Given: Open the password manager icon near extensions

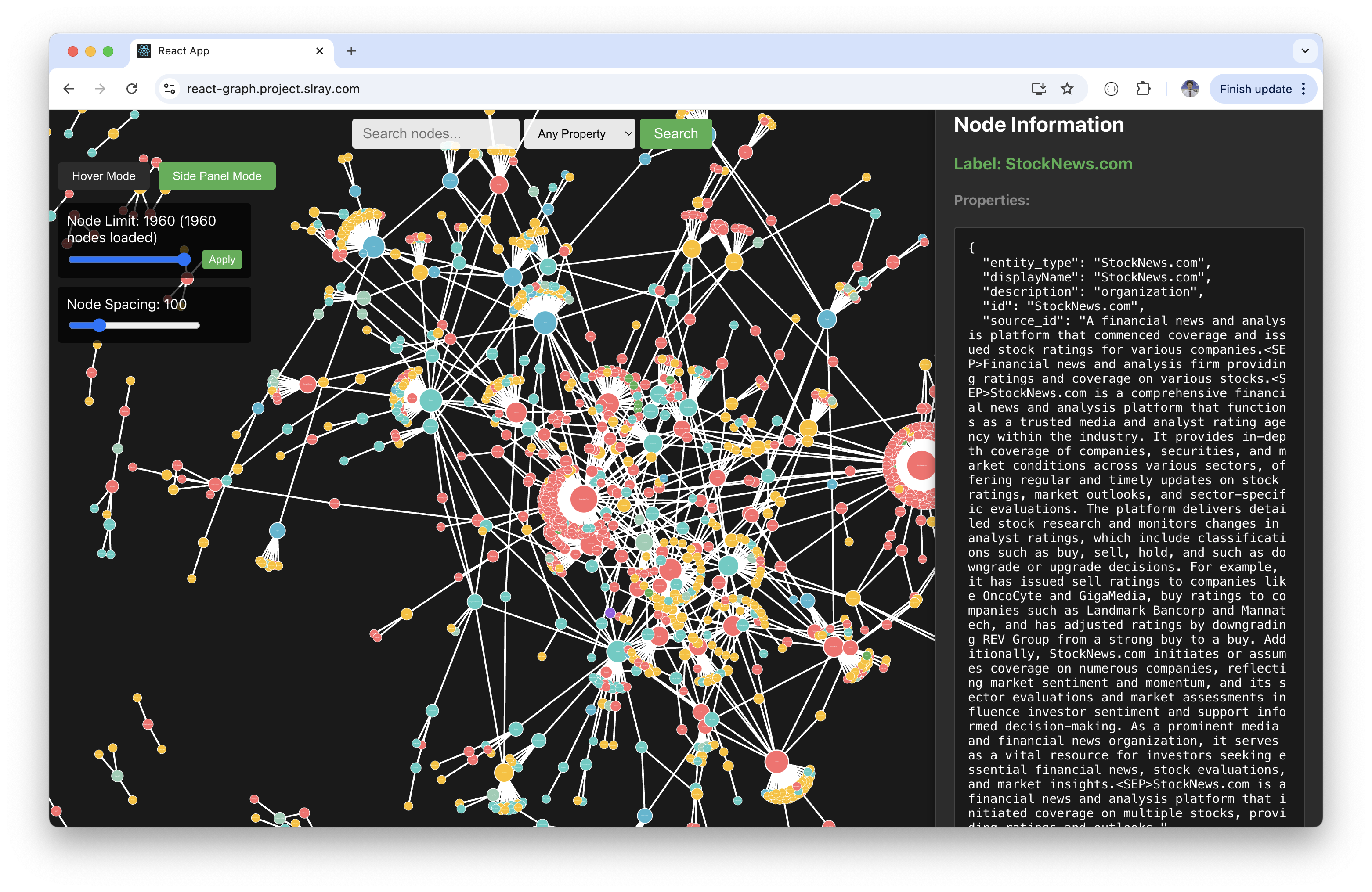Looking at the screenshot, I should tap(1111, 89).
